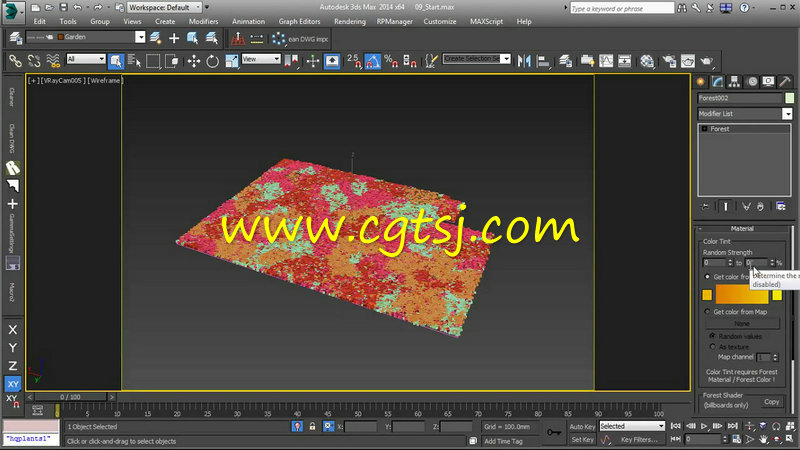The width and height of the screenshot is (800, 450).
Task: Click the orange gradient color bar
Action: click(x=742, y=295)
